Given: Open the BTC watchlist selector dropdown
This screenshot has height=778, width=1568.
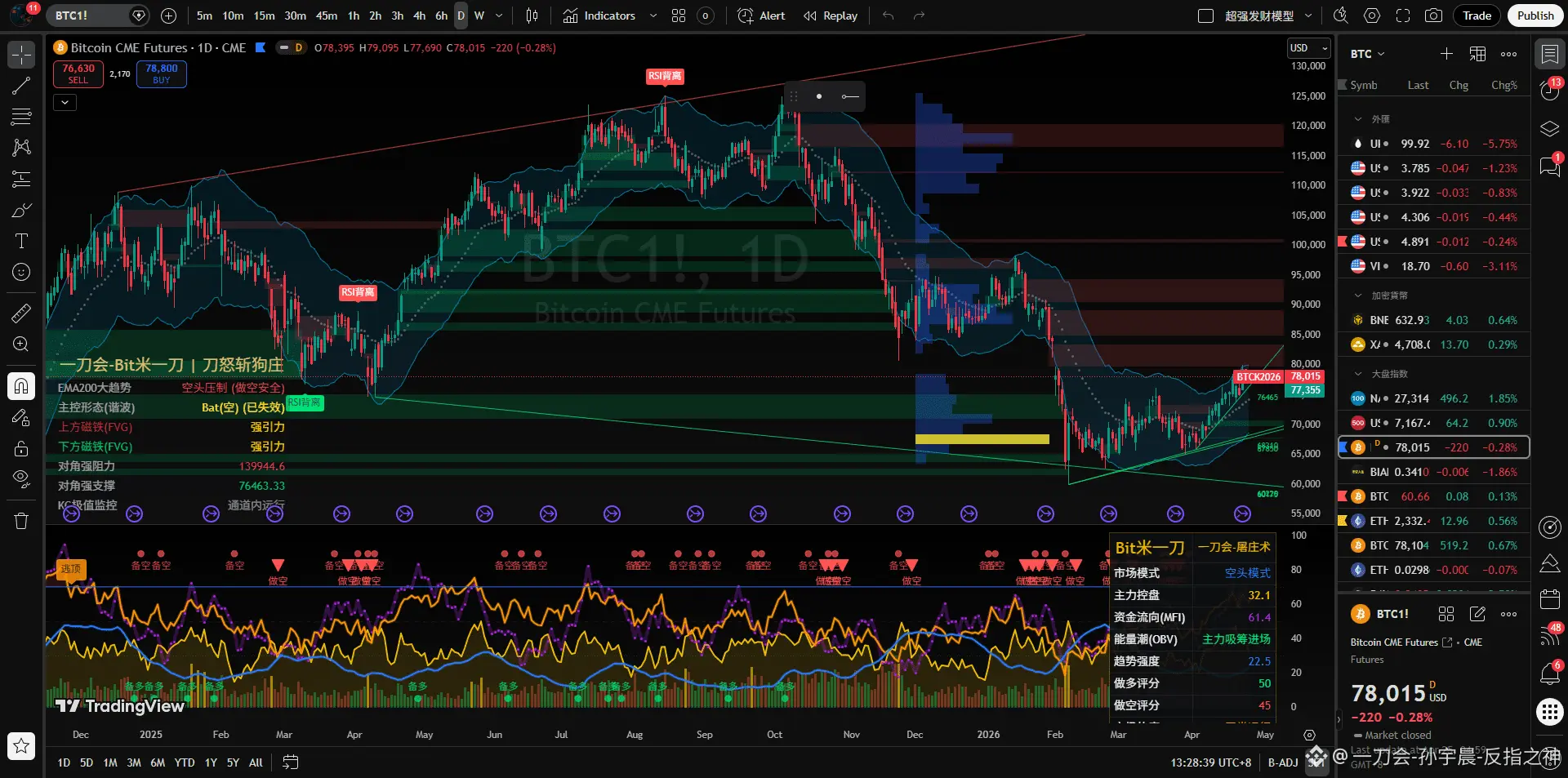Looking at the screenshot, I should (x=1368, y=54).
